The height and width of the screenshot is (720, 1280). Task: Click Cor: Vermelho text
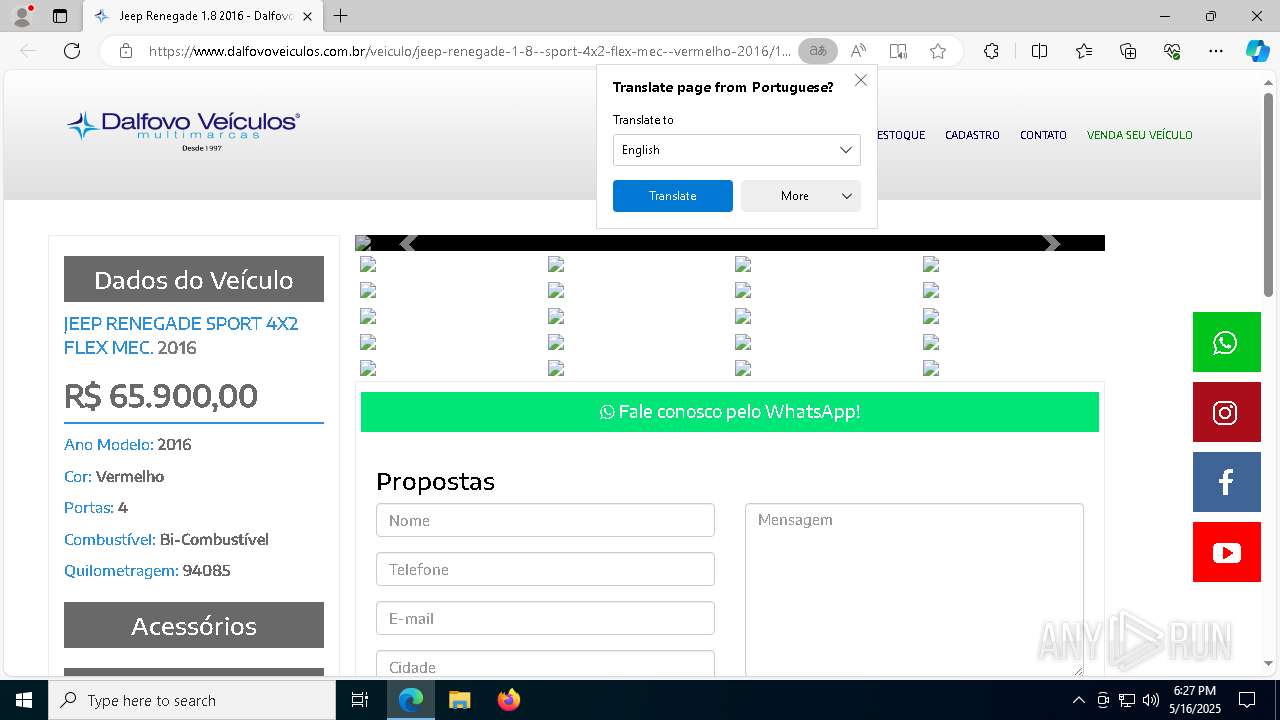tap(114, 477)
